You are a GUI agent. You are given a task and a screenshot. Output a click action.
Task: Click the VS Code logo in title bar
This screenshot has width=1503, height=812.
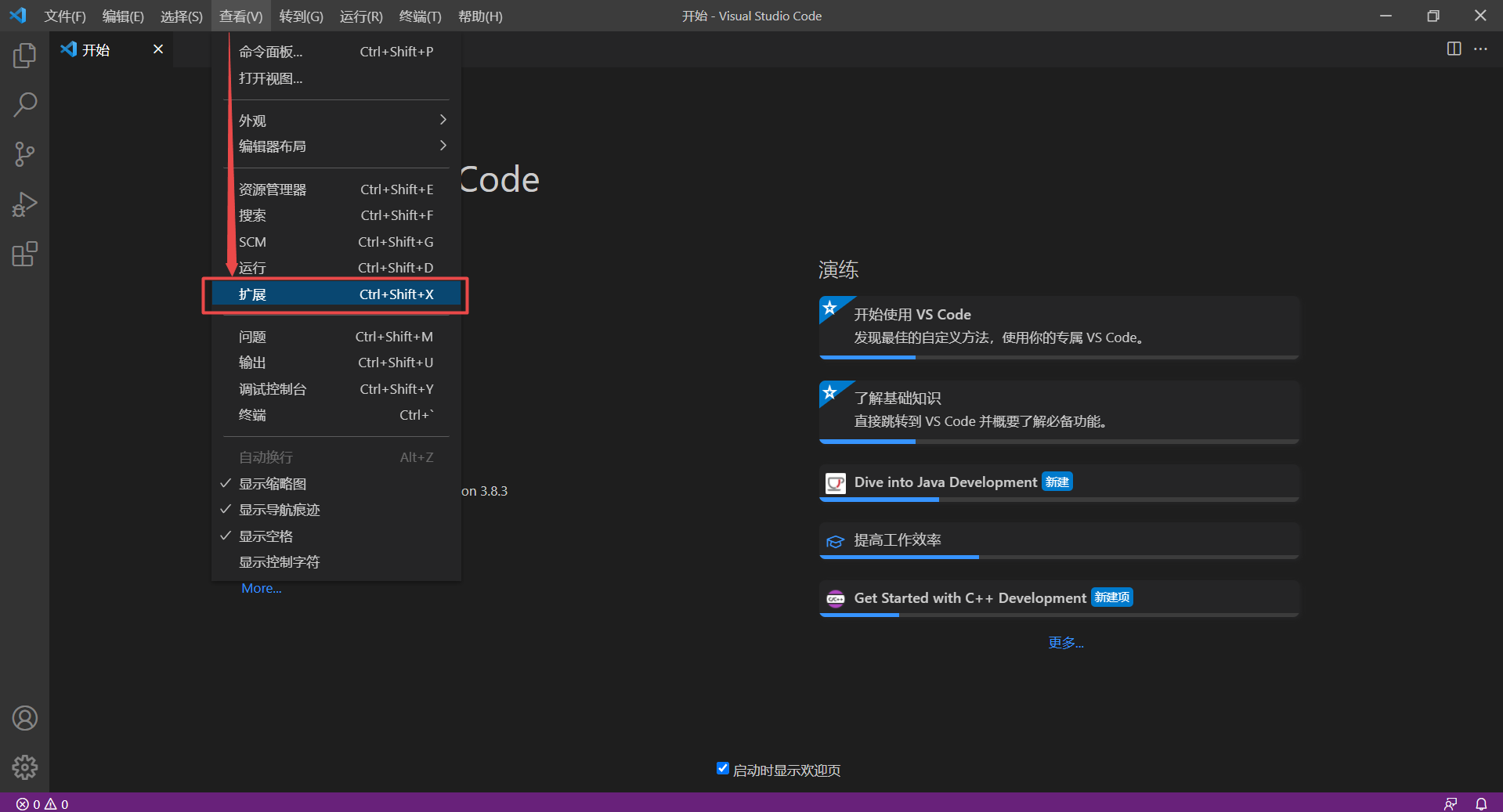[18, 16]
